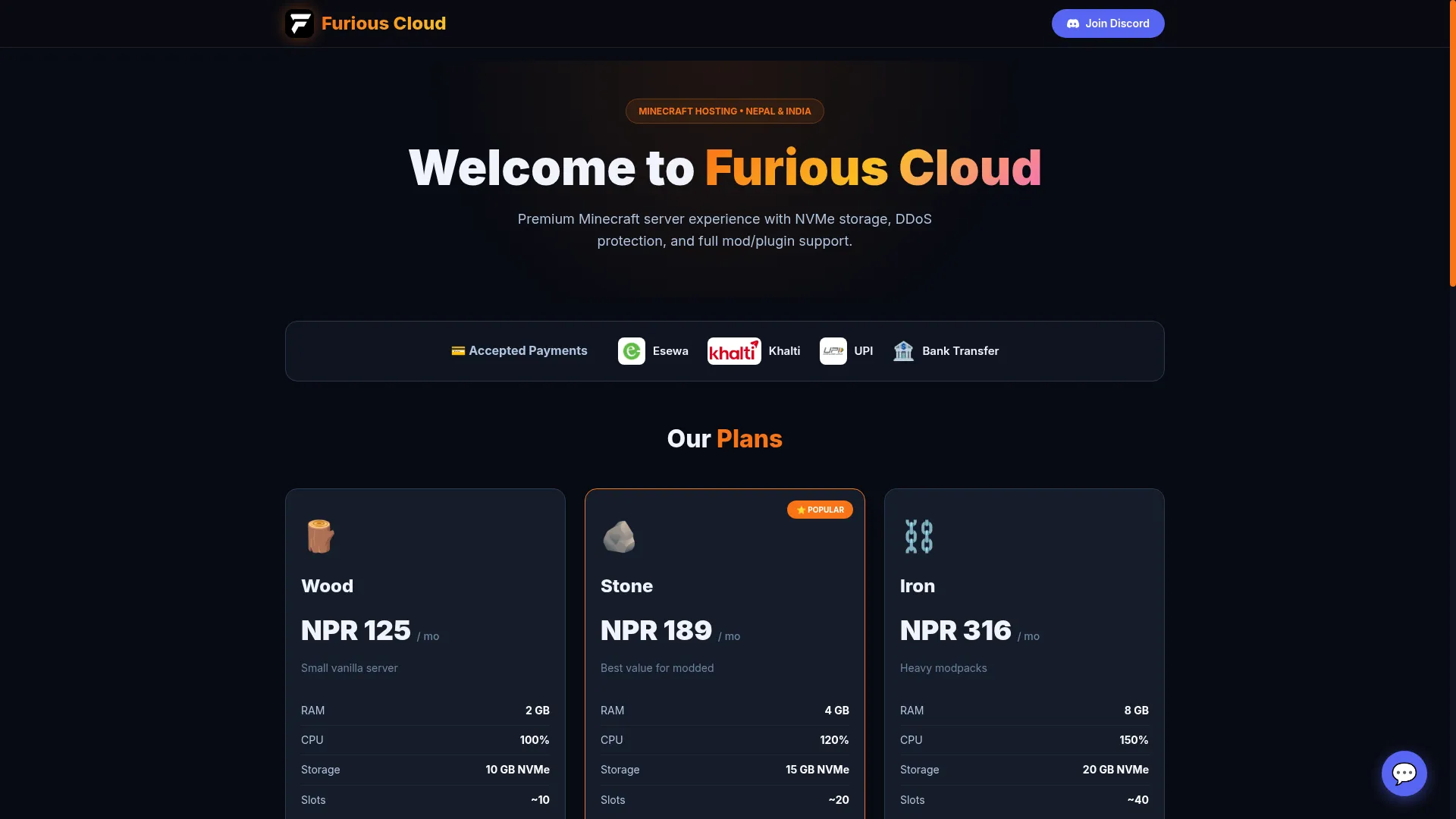Click the Popular badge on Stone plan
The height and width of the screenshot is (819, 1456).
click(x=820, y=510)
